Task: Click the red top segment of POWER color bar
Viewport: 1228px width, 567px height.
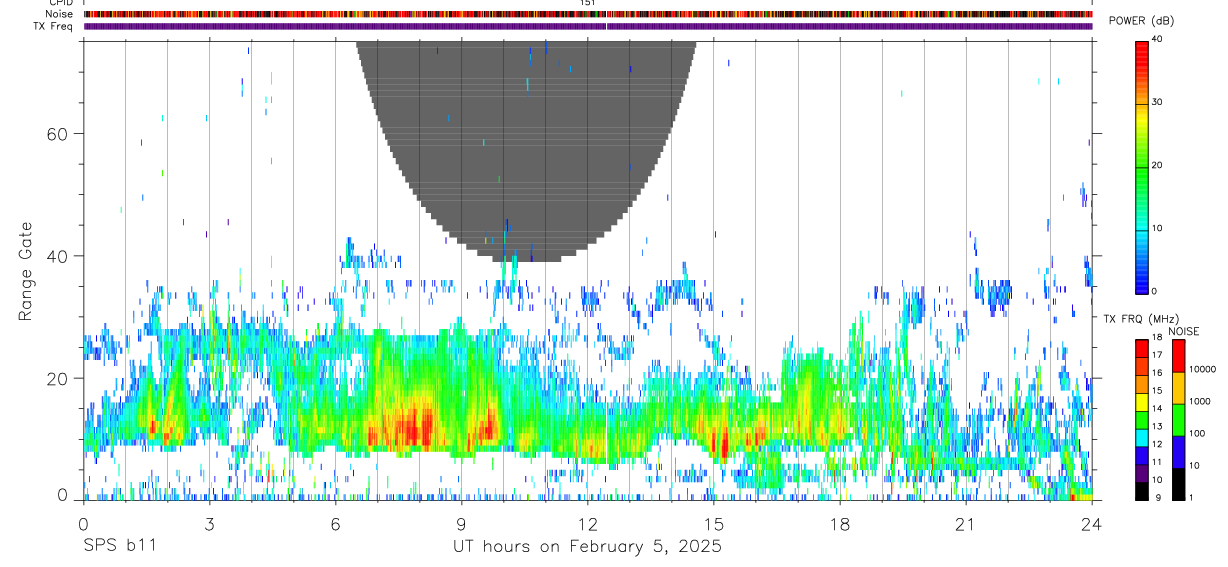Action: [x=1141, y=57]
